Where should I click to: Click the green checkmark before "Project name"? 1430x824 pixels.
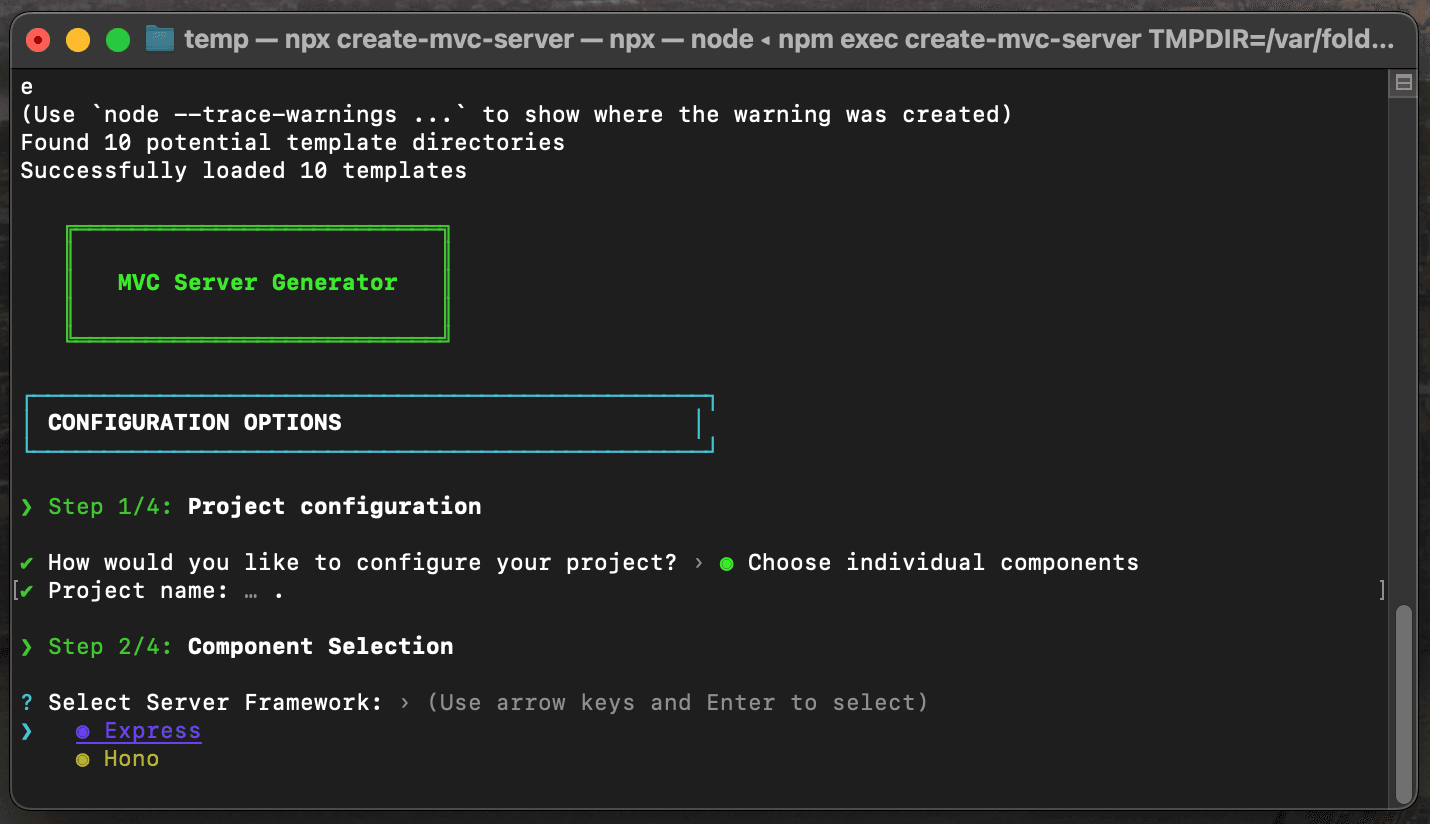point(28,590)
